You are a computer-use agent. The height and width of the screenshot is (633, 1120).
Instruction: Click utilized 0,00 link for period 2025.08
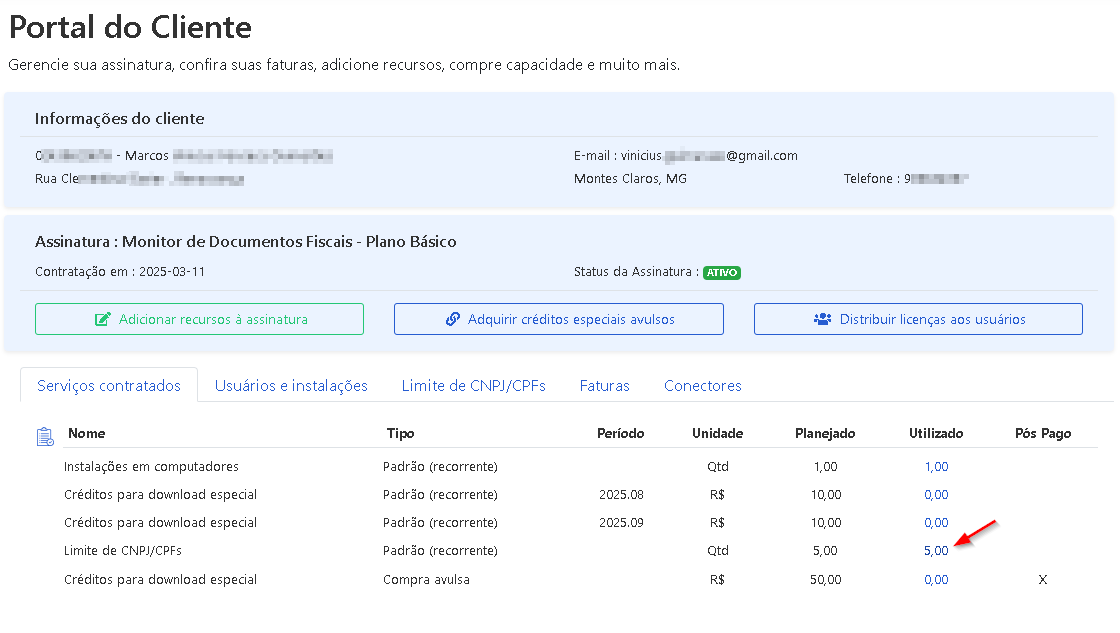coord(936,495)
